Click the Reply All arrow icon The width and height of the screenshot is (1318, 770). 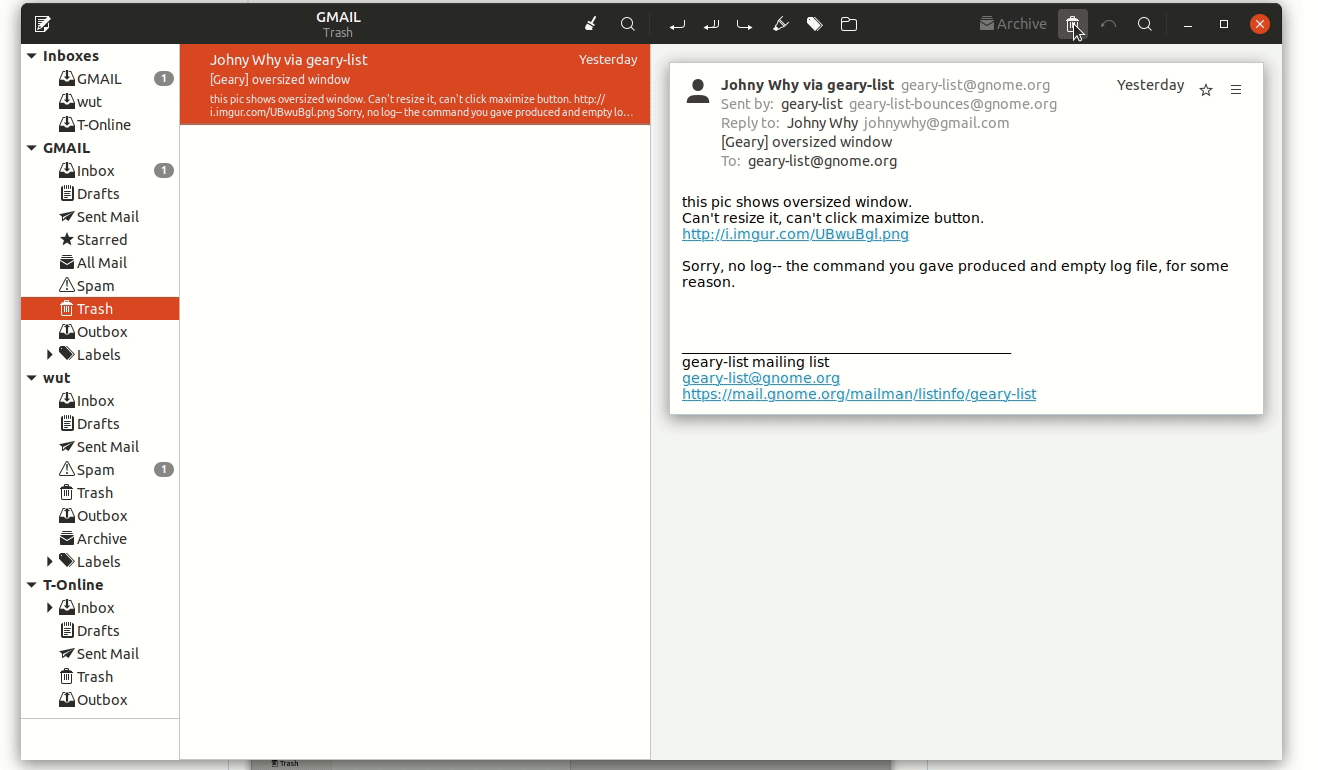711,25
